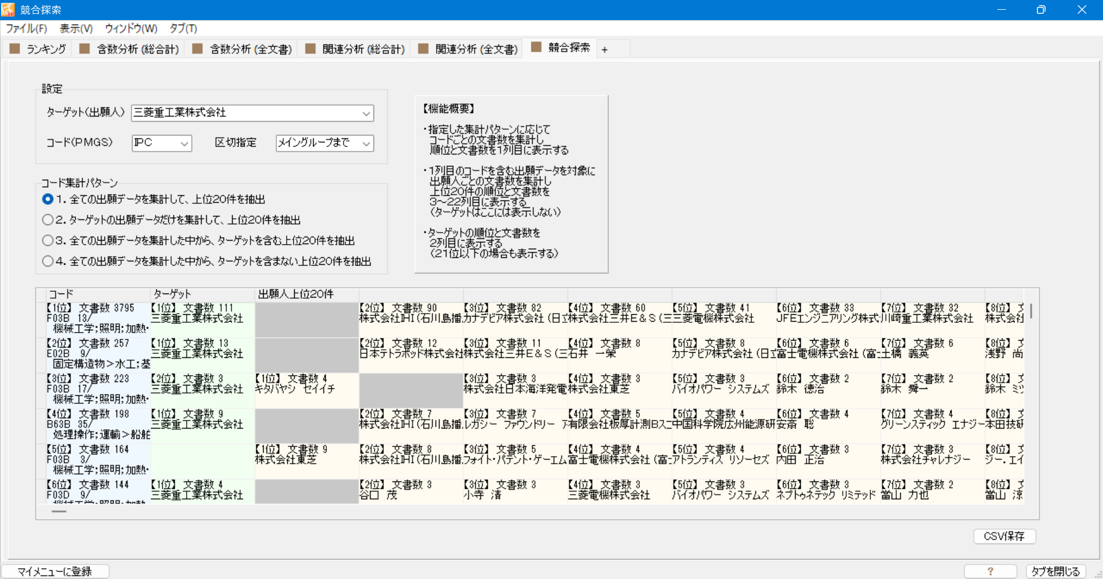
Task: Click cell 【6位】 文書数 3 内田 正治
Action: (827, 460)
